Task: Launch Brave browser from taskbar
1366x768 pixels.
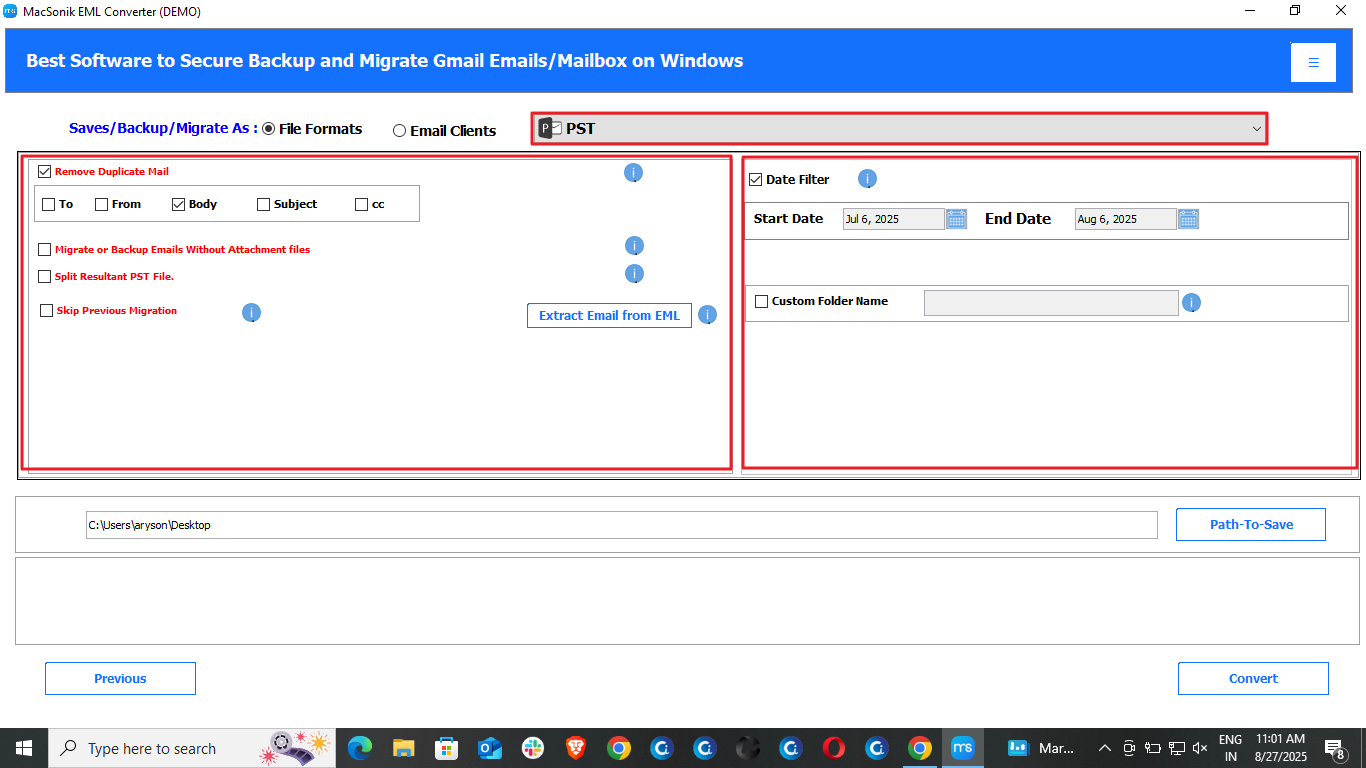Action: (575, 748)
